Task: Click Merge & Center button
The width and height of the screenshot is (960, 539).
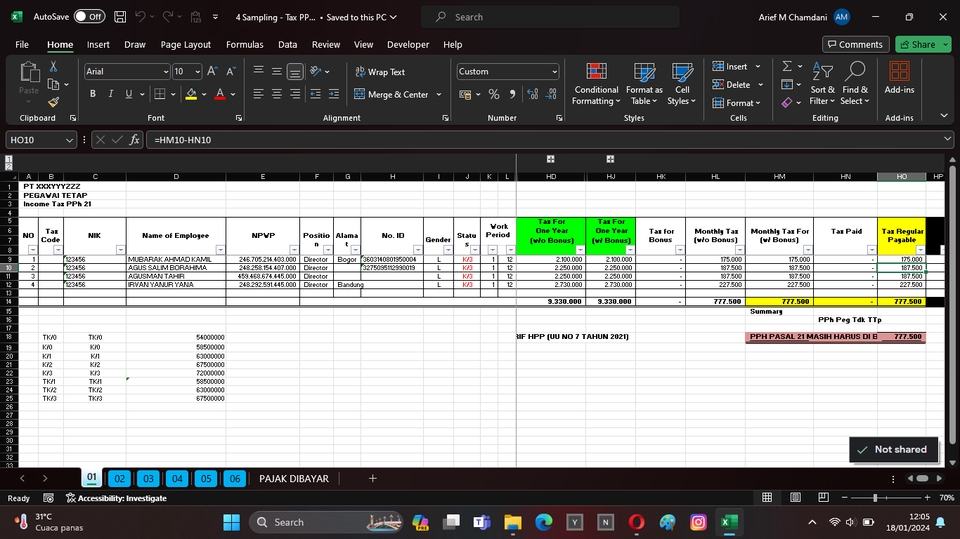Action: 391,94
